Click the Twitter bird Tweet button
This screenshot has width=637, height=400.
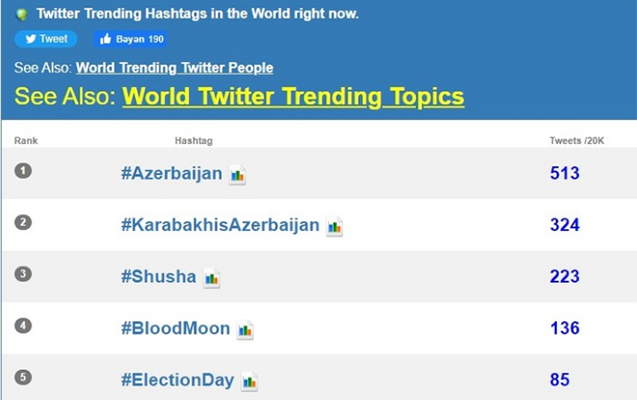tap(46, 39)
